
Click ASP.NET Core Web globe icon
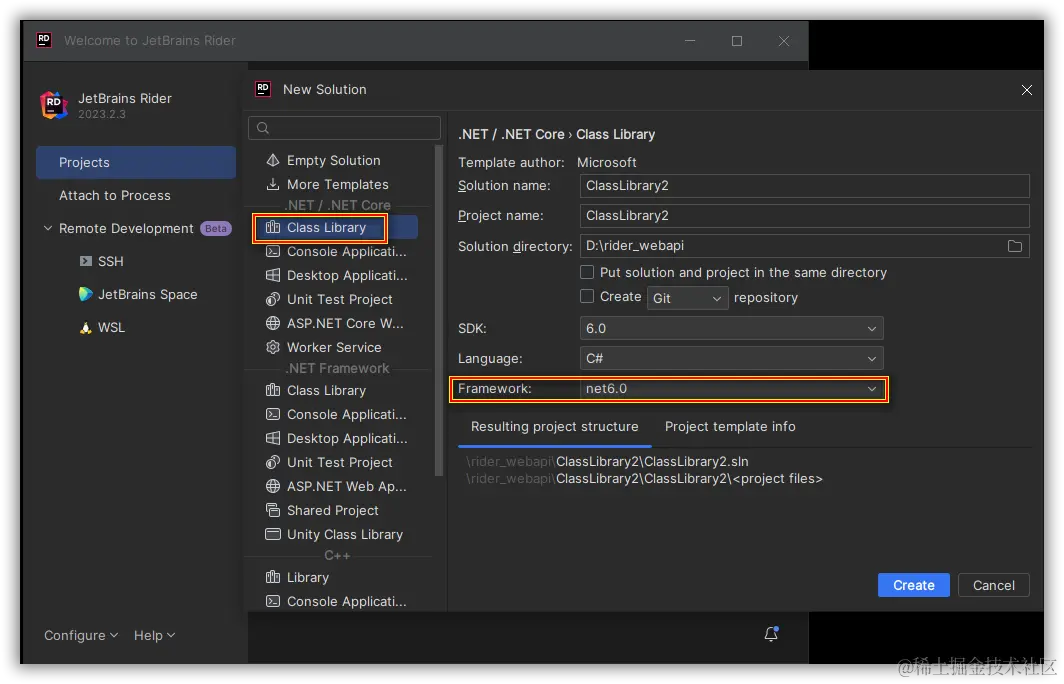273,323
